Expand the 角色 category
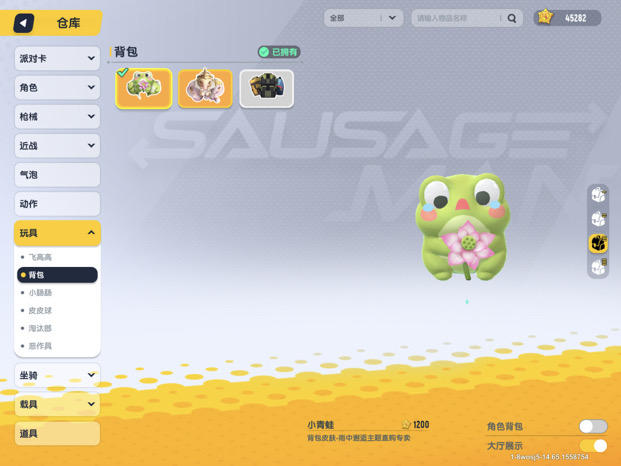The width and height of the screenshot is (621, 466). [x=57, y=87]
